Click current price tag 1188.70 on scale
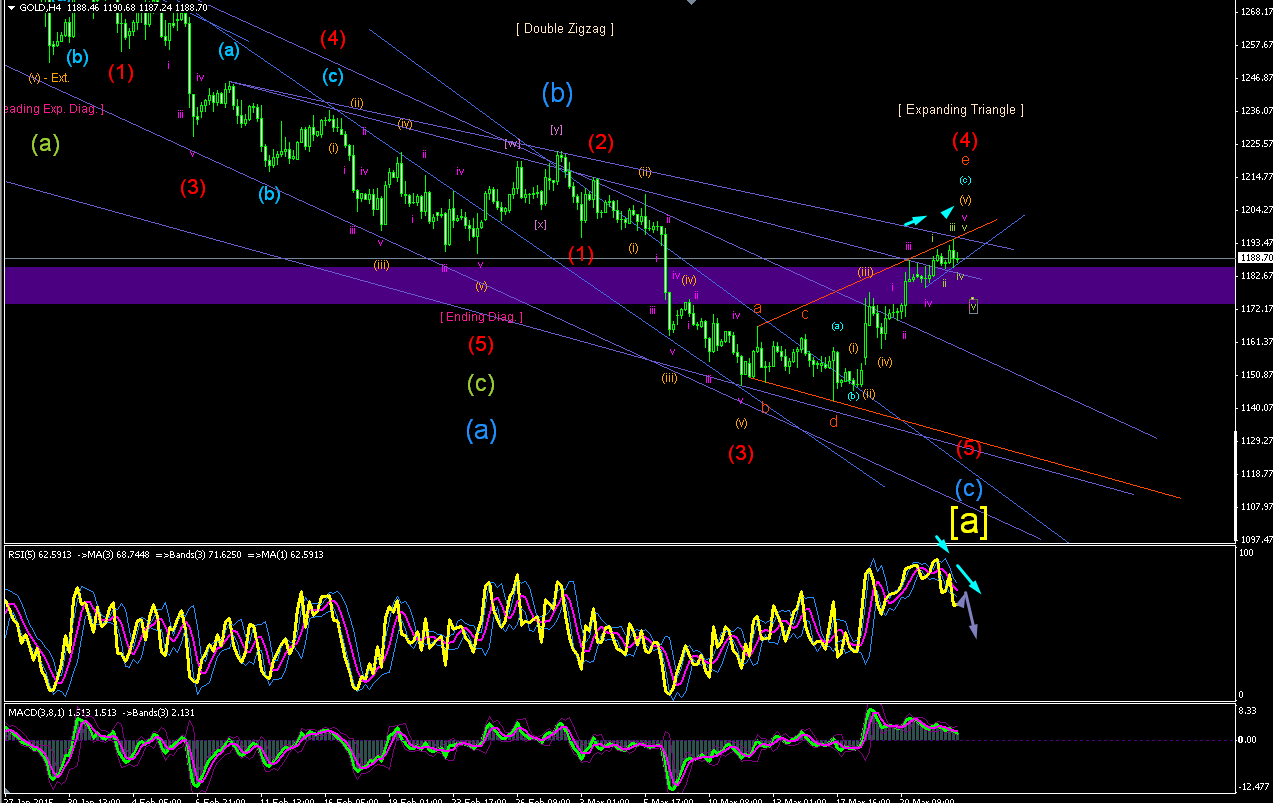 point(1254,259)
